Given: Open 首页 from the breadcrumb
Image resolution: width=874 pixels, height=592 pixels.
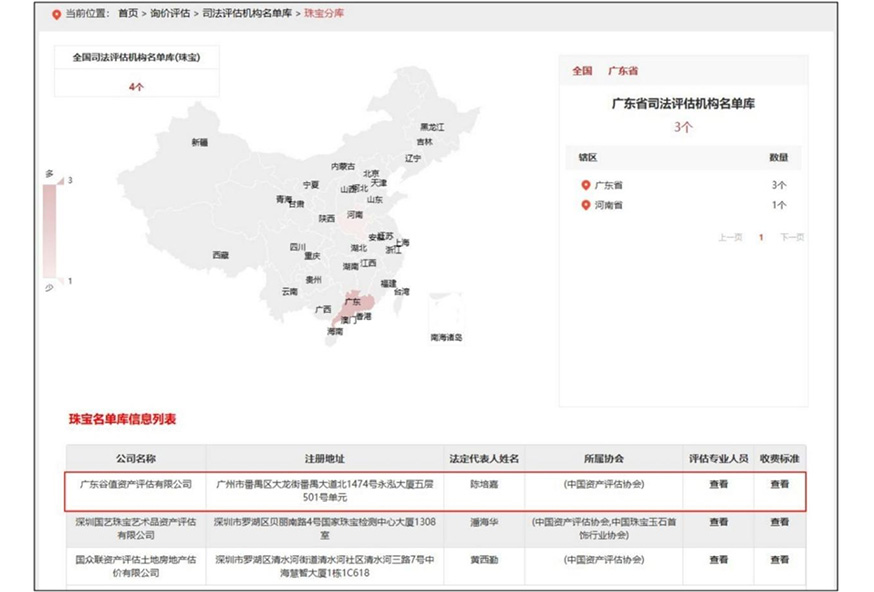Looking at the screenshot, I should point(130,15).
